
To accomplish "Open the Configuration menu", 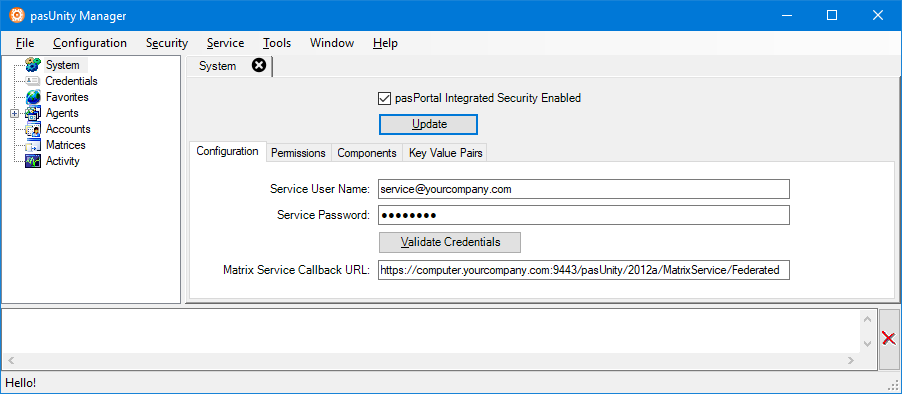I will coord(90,43).
